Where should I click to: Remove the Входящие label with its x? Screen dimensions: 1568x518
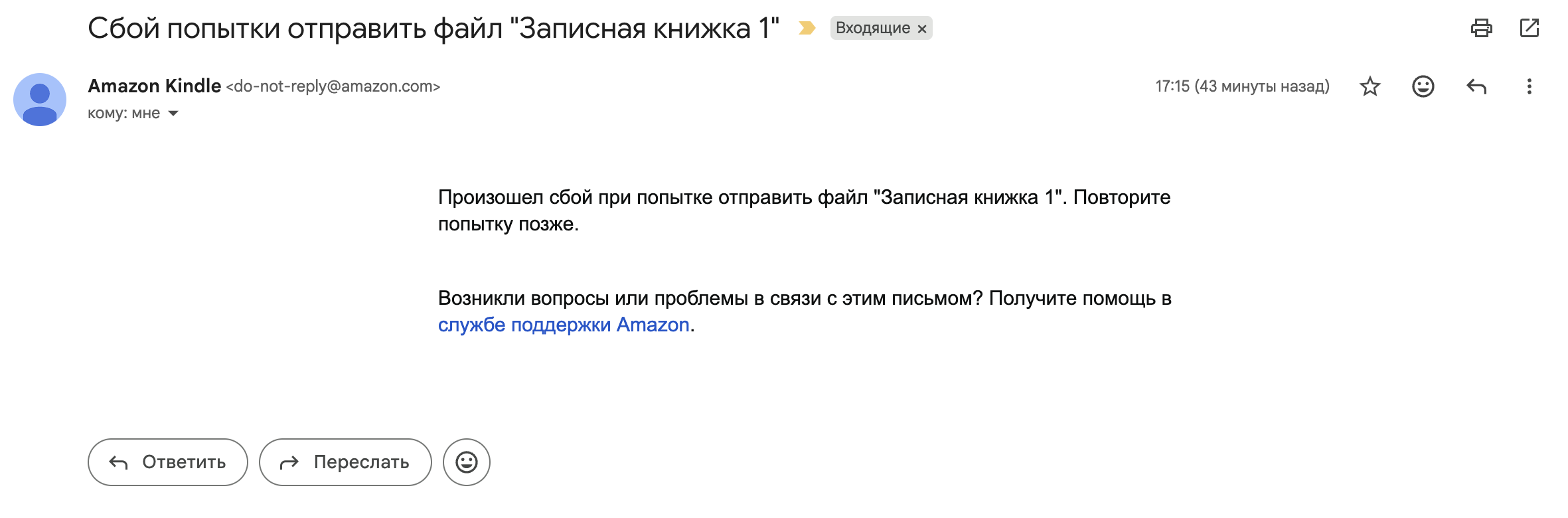tap(922, 29)
